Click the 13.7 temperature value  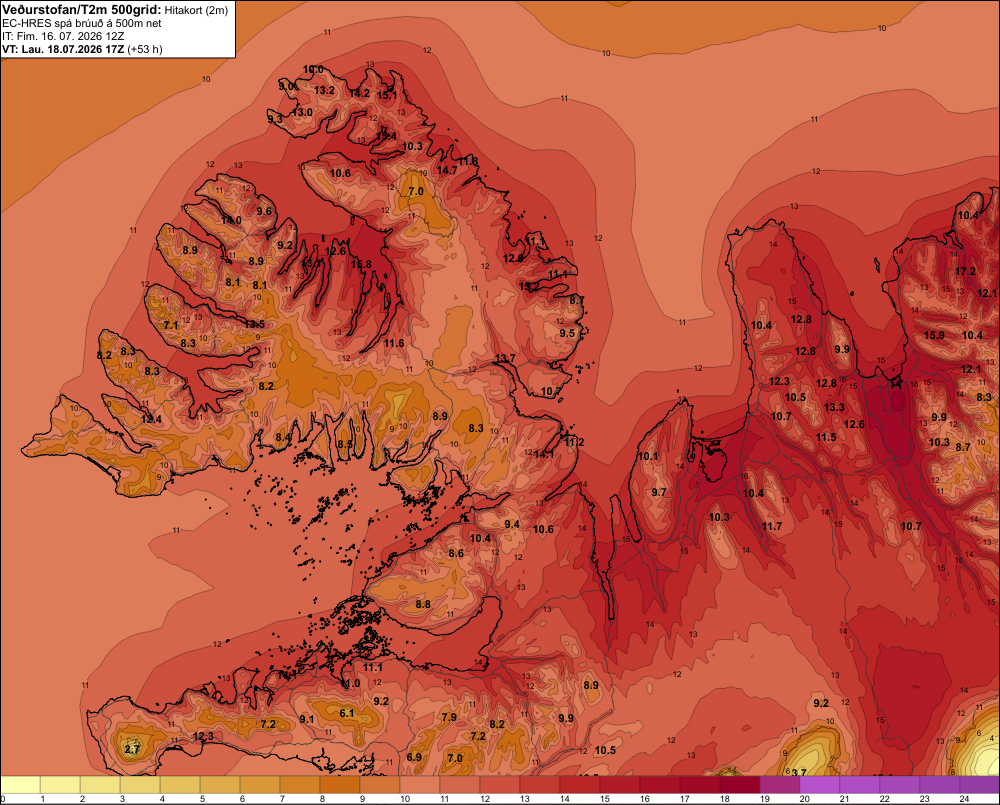[505, 358]
